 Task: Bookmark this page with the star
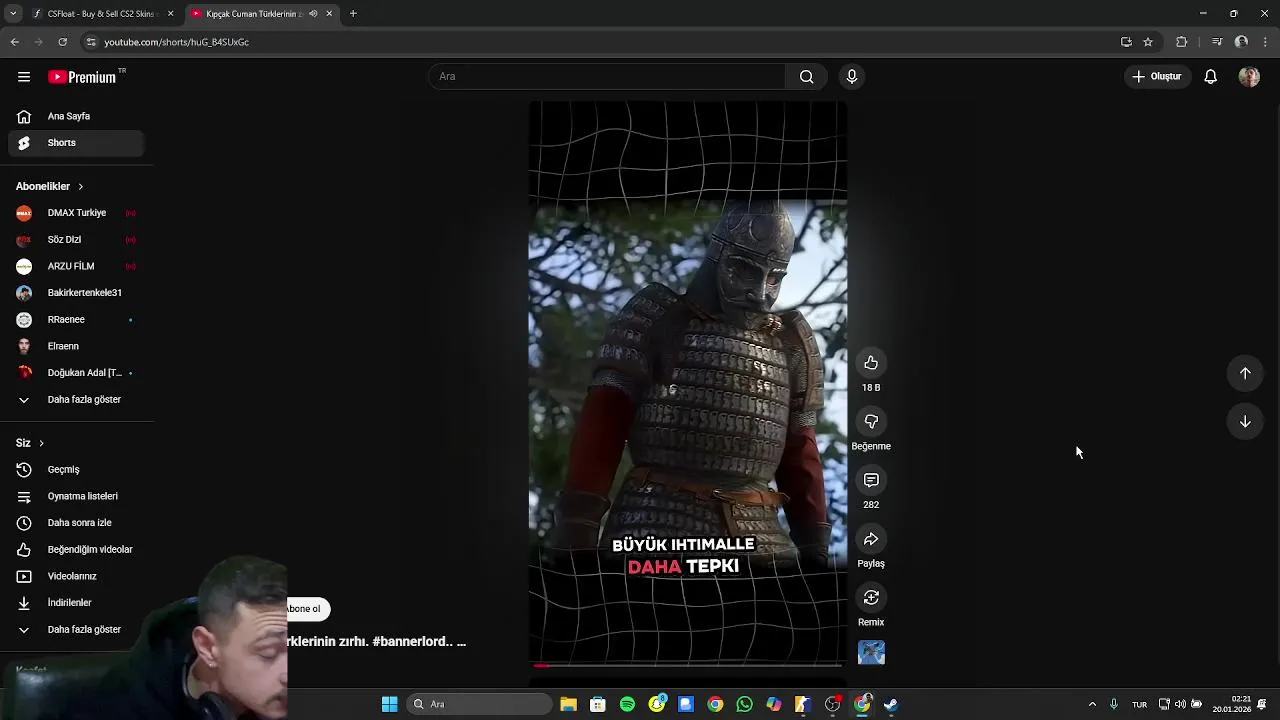(1148, 42)
